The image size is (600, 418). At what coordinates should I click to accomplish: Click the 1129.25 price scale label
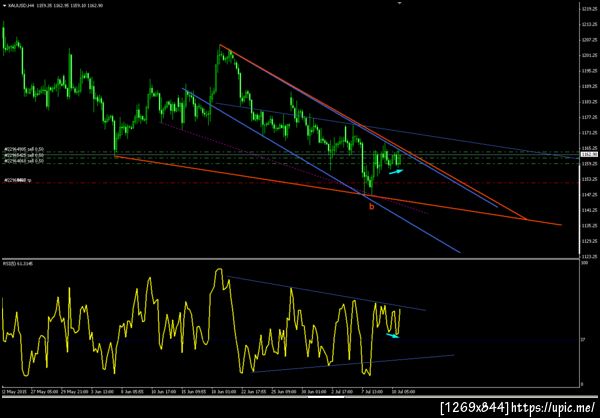[589, 241]
